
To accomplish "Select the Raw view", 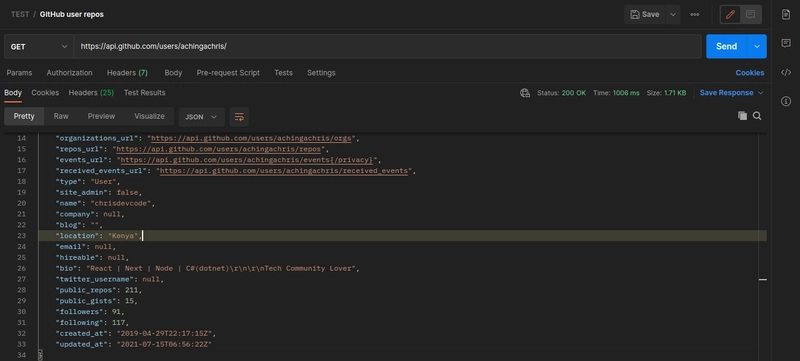I will [x=61, y=116].
